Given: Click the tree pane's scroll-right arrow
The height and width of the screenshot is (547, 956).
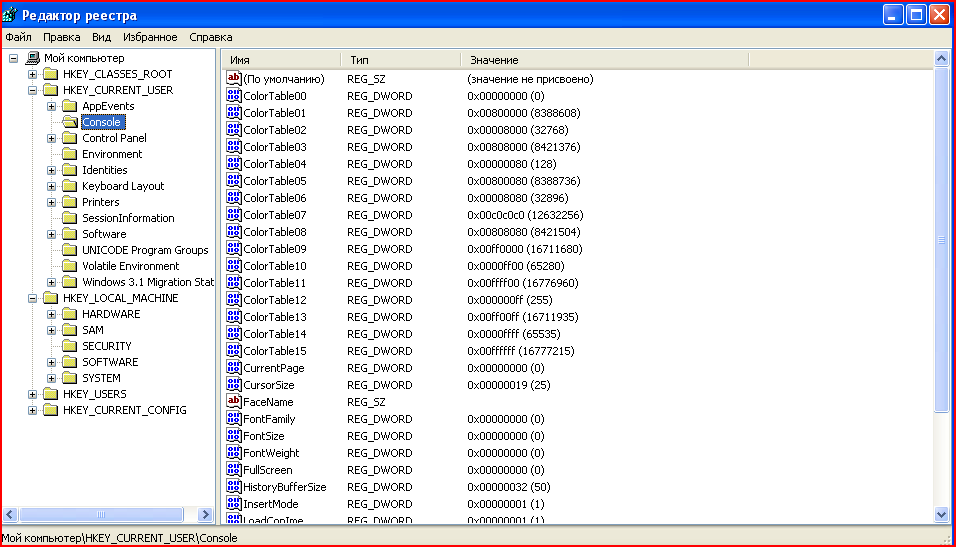Looking at the screenshot, I should tap(205, 515).
